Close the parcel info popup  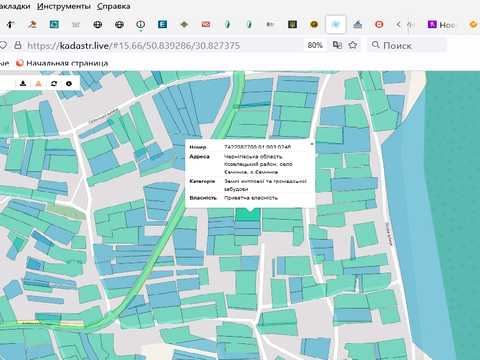tap(312, 144)
